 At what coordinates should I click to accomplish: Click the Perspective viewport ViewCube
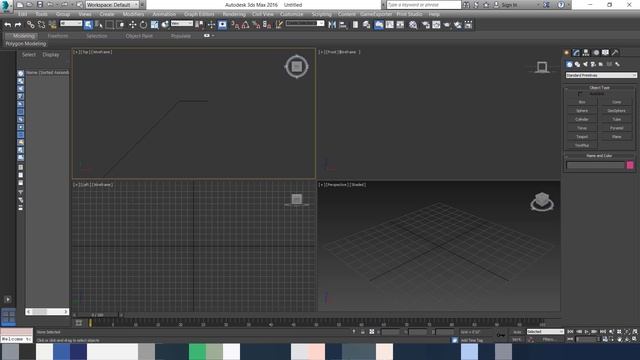(542, 202)
